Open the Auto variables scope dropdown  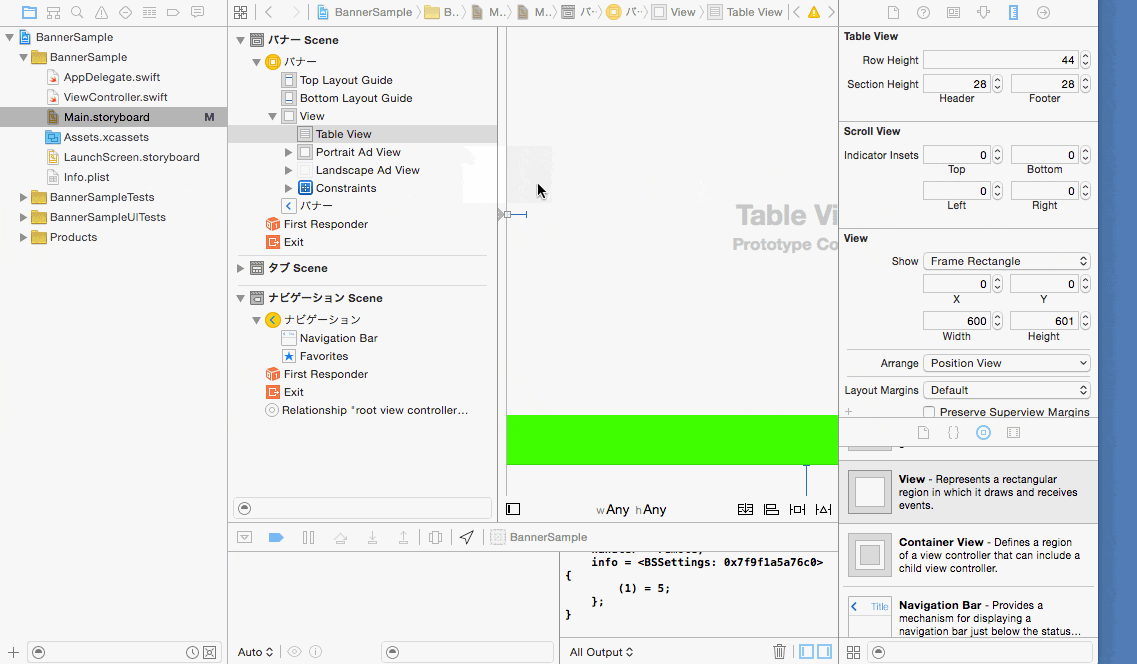click(x=255, y=652)
